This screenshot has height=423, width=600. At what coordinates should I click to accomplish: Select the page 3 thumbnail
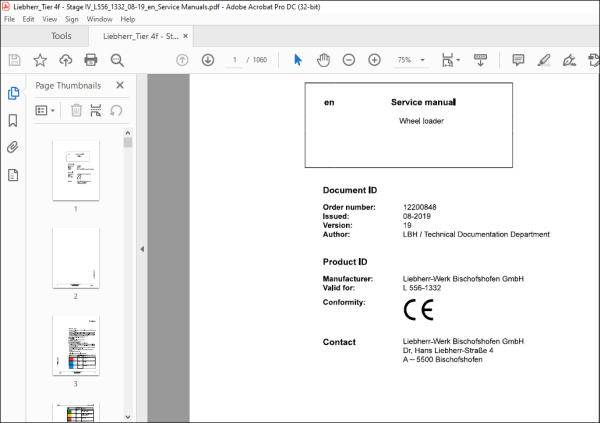(x=76, y=345)
